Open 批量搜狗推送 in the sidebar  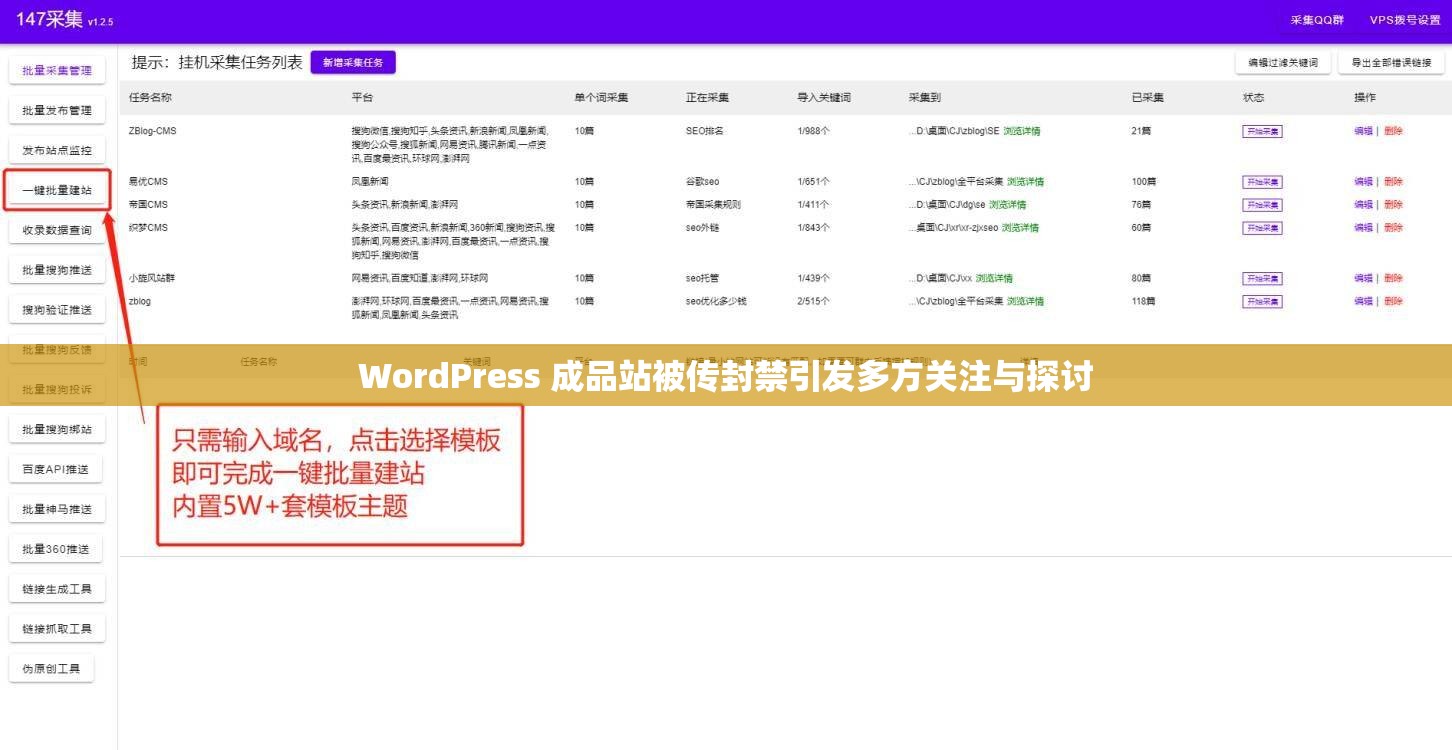(x=57, y=270)
